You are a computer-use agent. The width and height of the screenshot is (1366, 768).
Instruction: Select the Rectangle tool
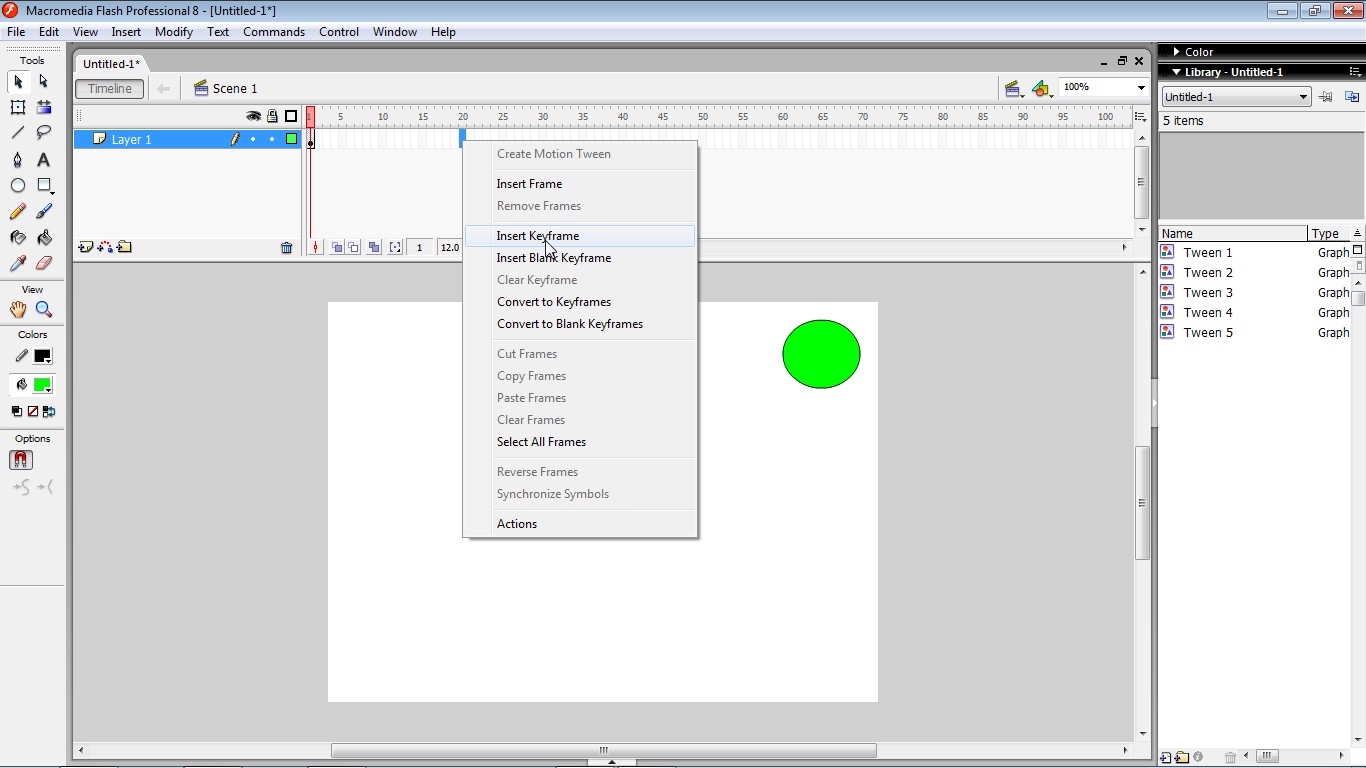[x=44, y=186]
